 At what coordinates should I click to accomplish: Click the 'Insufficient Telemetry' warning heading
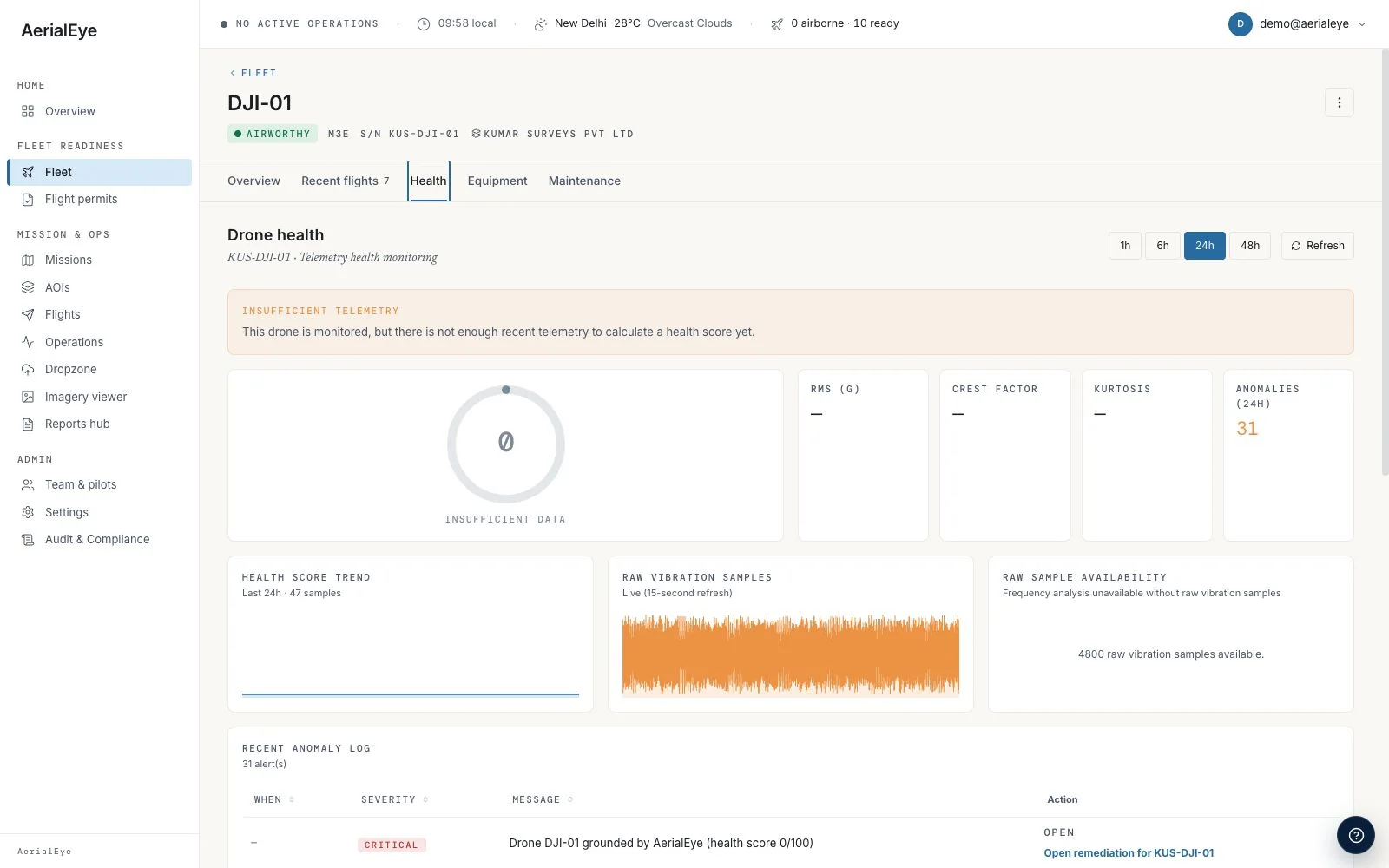[x=320, y=311]
